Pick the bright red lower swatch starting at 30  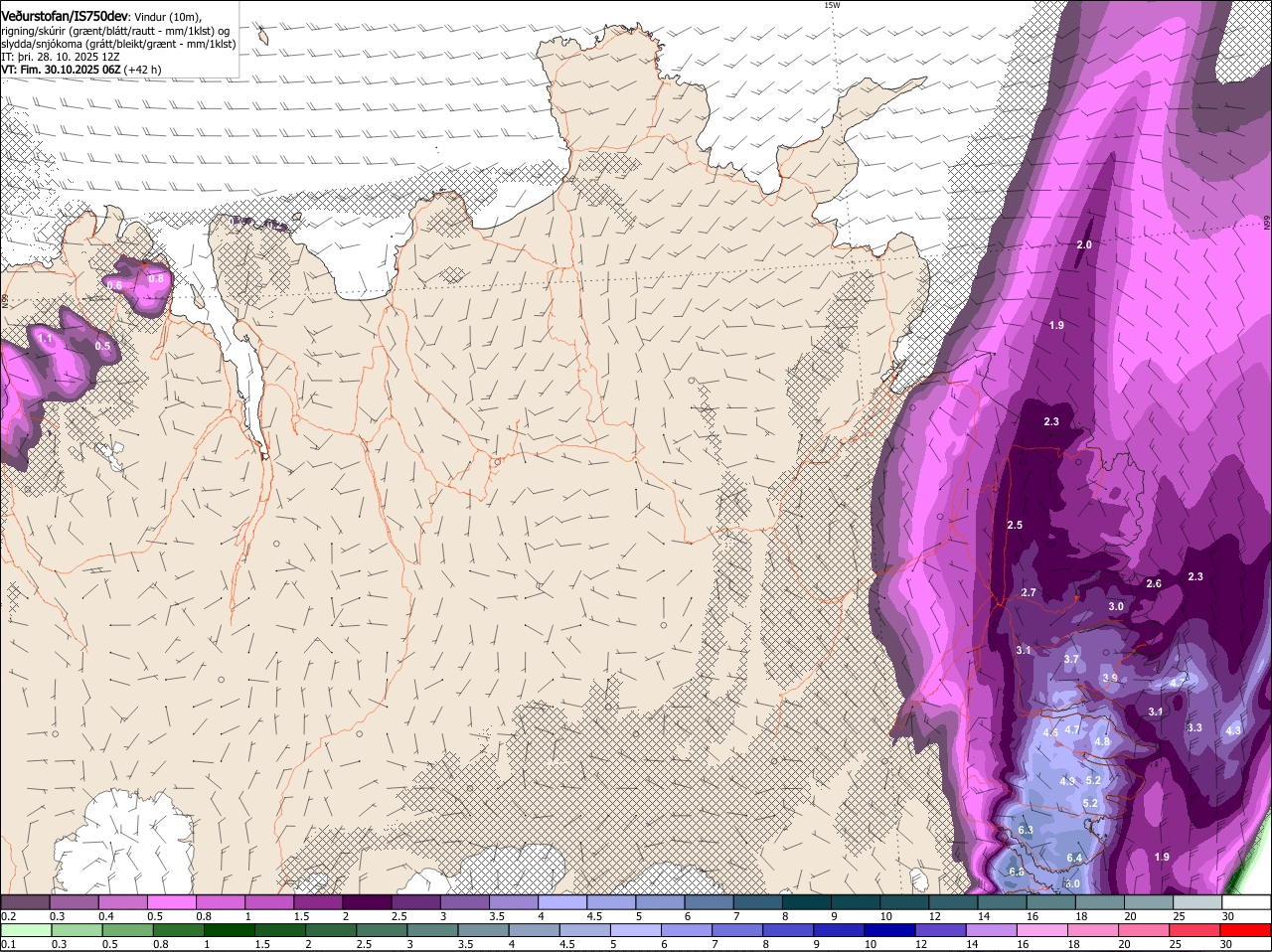(x=1247, y=929)
